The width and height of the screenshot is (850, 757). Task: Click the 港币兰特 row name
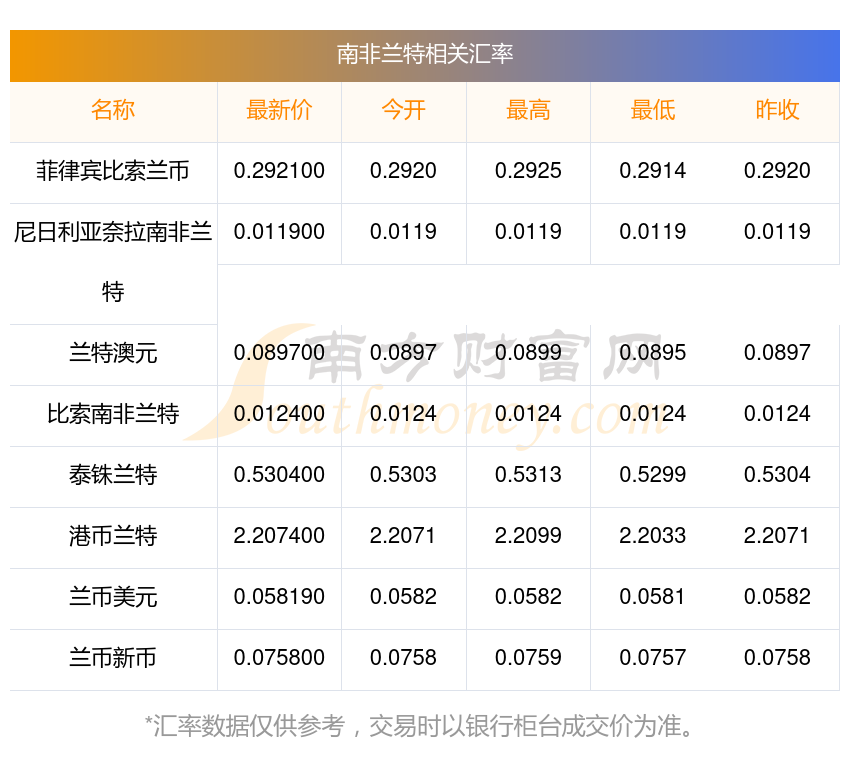pyautogui.click(x=113, y=536)
